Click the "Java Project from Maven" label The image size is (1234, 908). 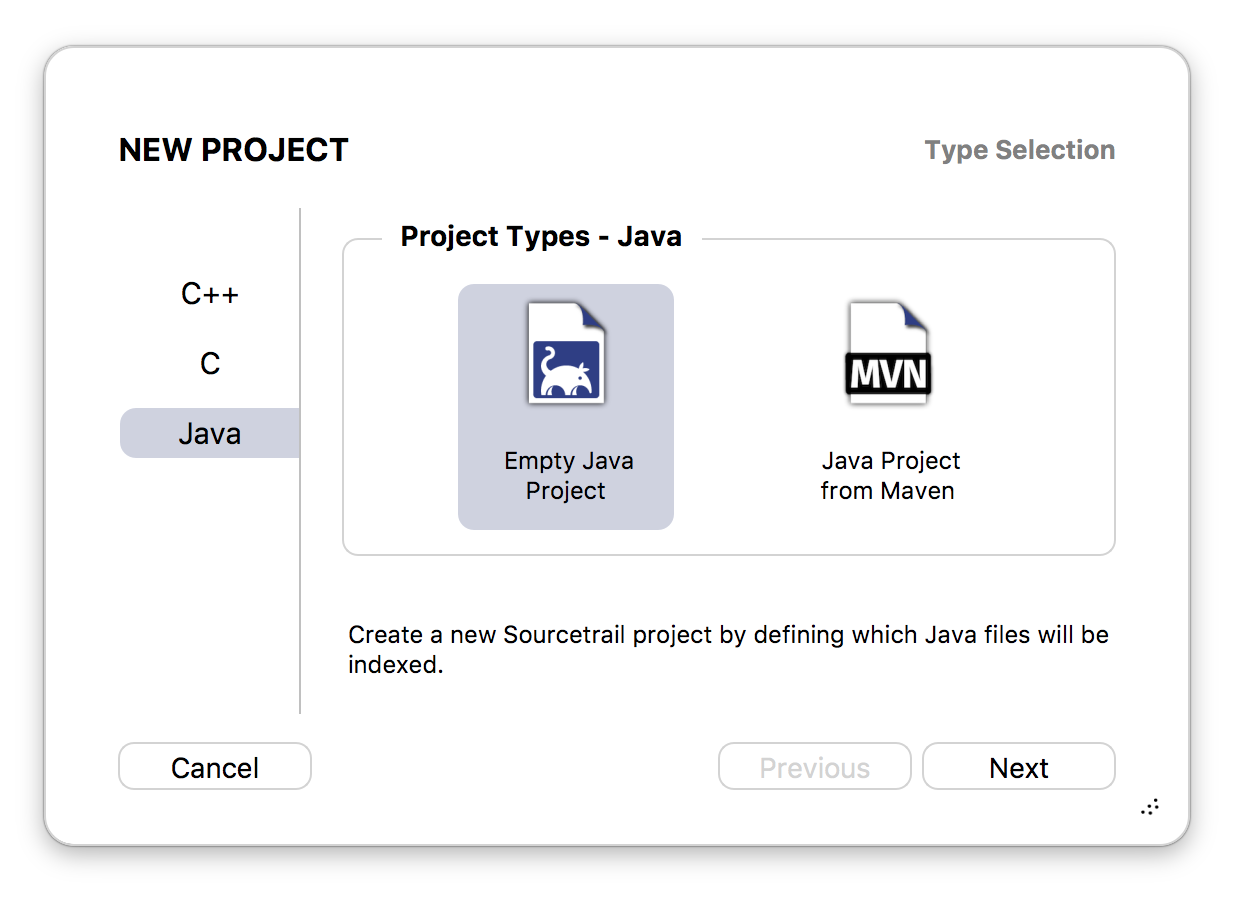(889, 476)
